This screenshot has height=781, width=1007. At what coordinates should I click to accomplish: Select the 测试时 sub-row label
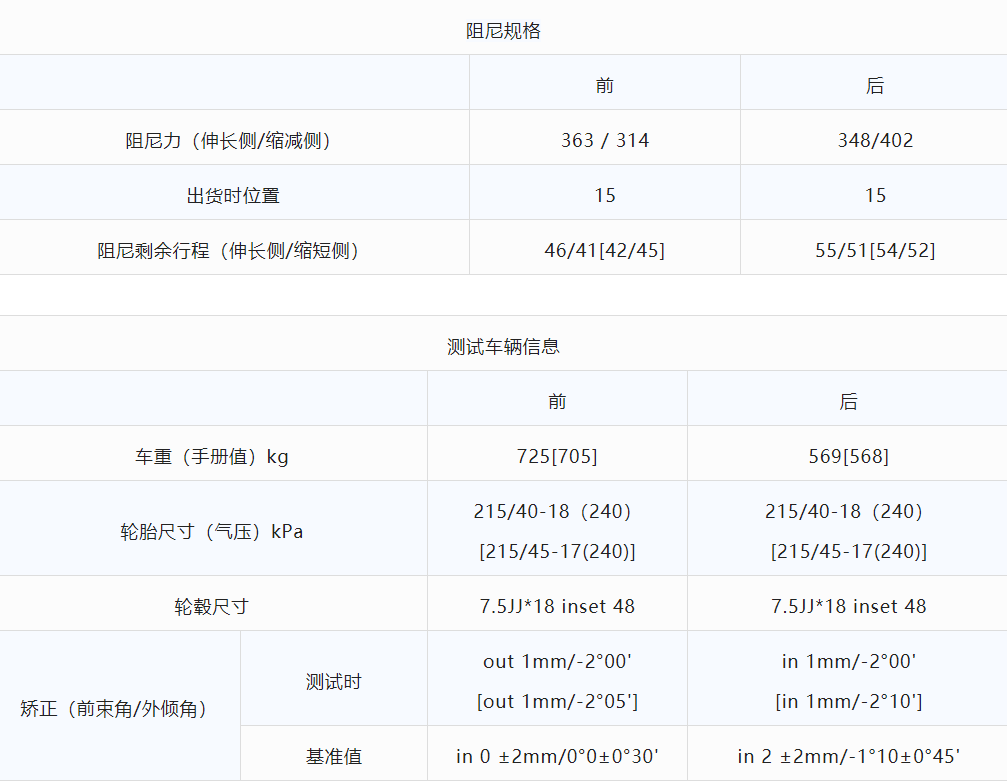pos(333,682)
